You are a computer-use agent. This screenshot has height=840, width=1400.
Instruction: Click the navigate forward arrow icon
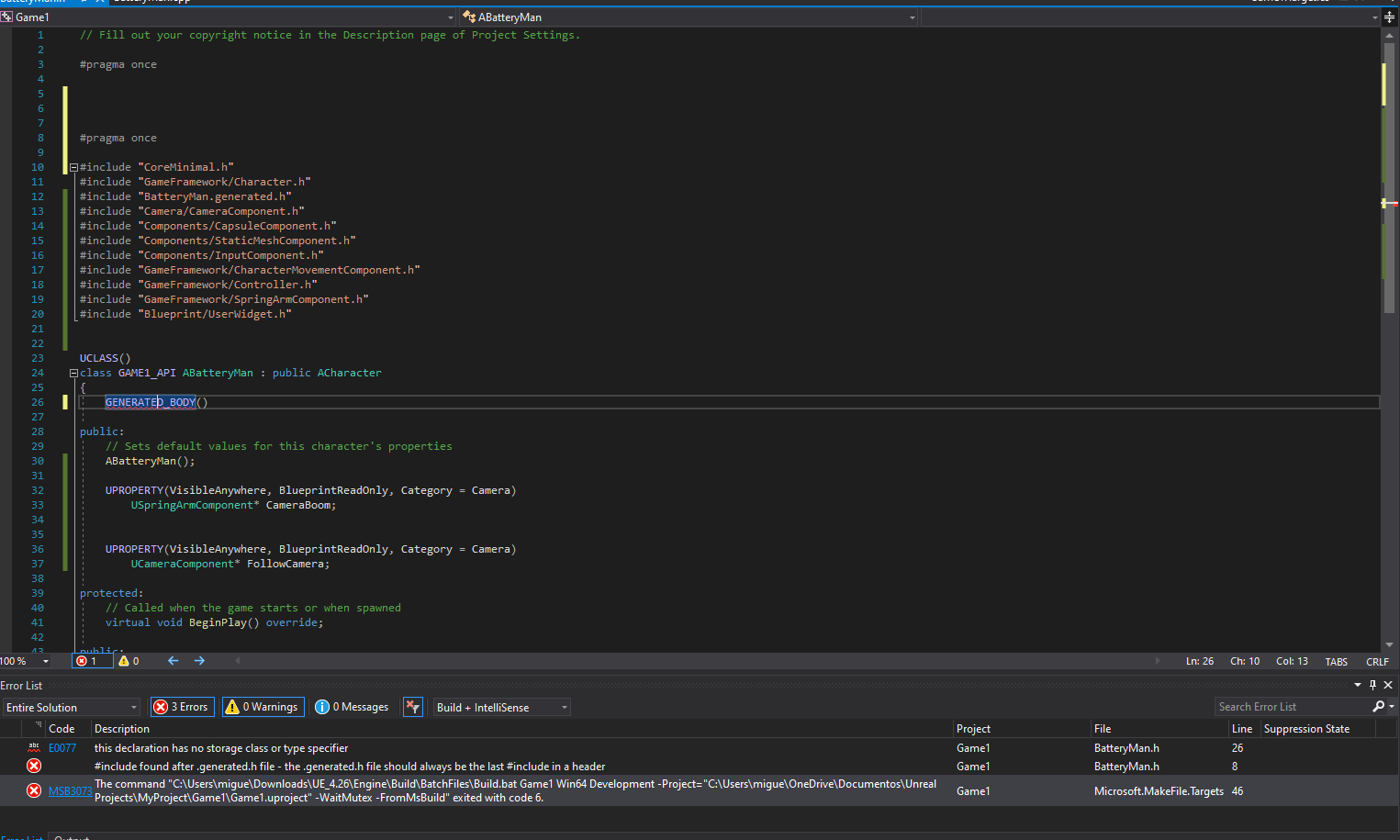click(x=199, y=661)
